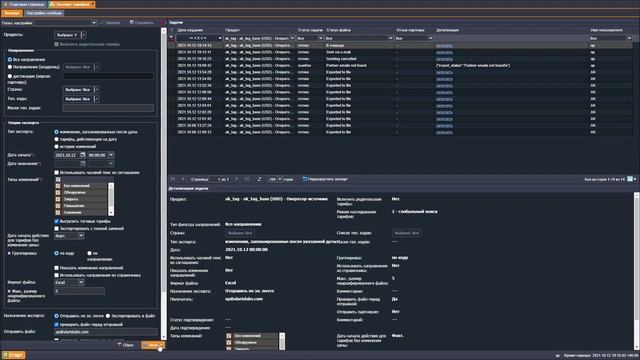Image resolution: width=640 pixels, height=360 pixels.
Task: Open the start time dropdown
Action: tap(111, 155)
